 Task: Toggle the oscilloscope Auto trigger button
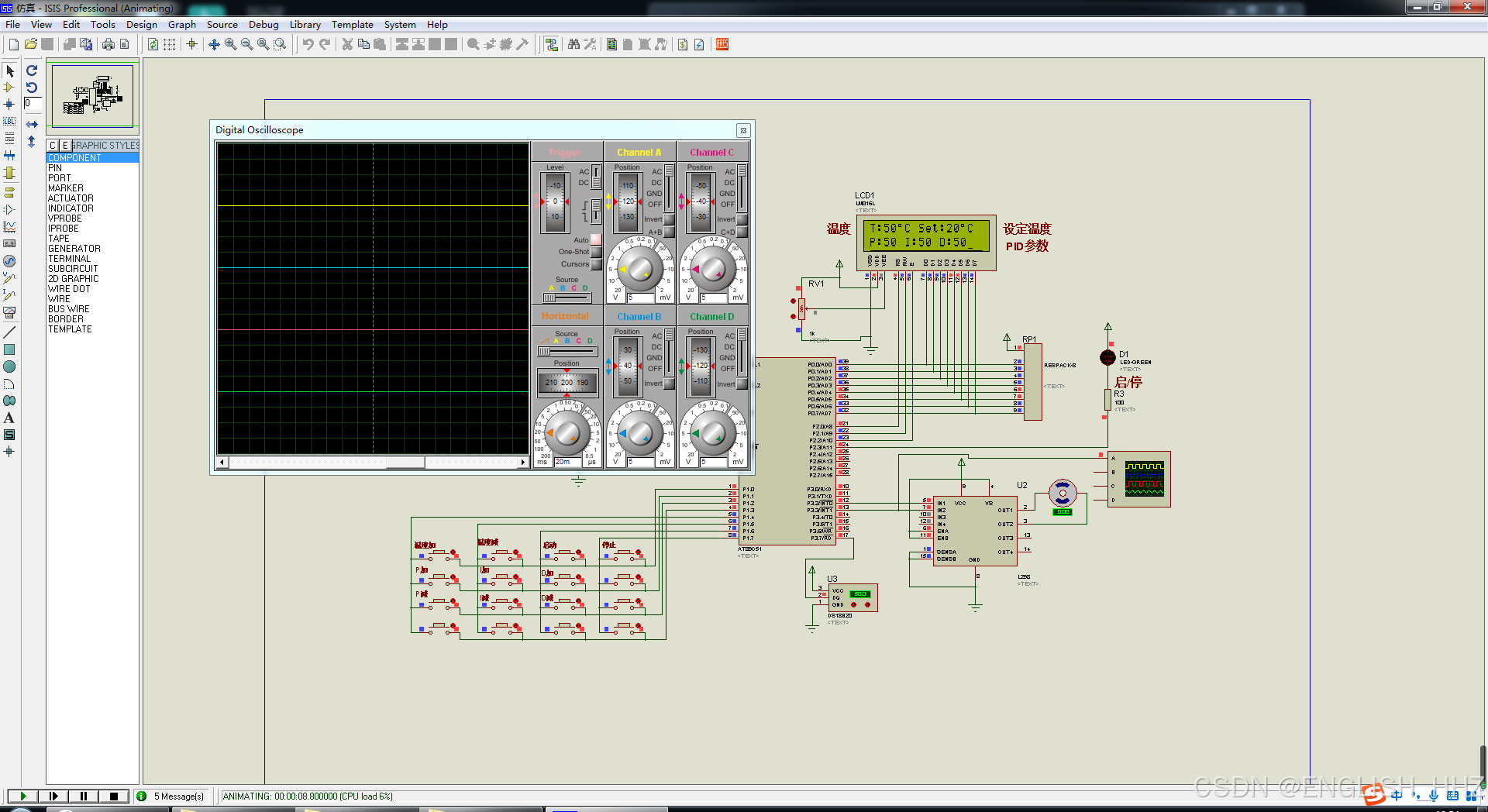coord(596,240)
